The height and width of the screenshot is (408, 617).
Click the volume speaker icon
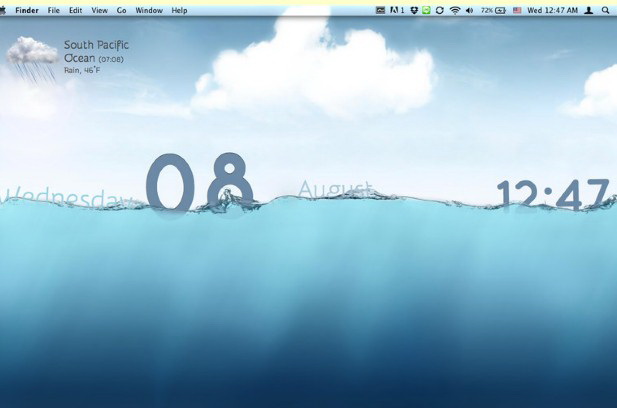tap(470, 9)
